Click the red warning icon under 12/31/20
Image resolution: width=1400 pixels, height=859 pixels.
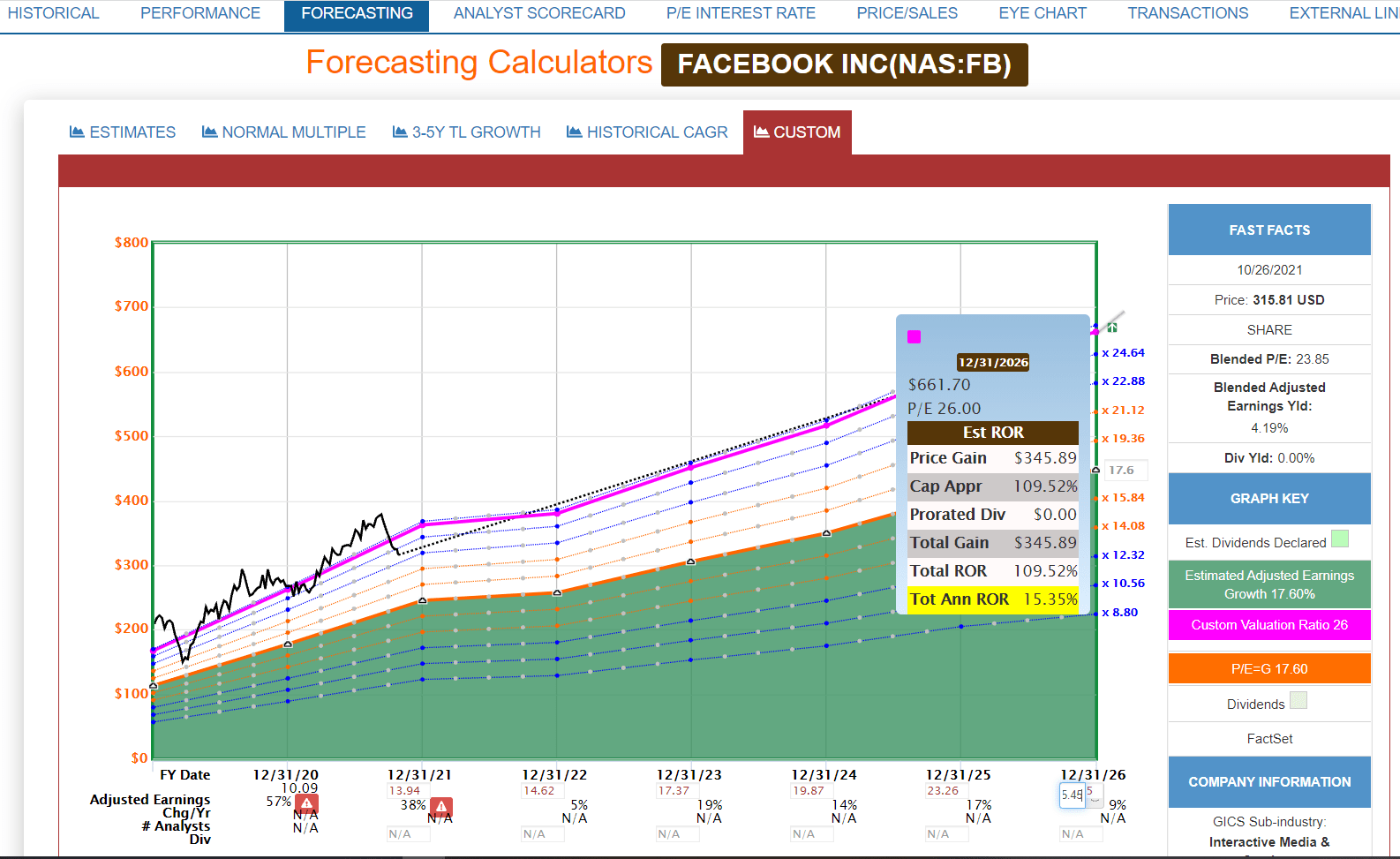[x=306, y=803]
